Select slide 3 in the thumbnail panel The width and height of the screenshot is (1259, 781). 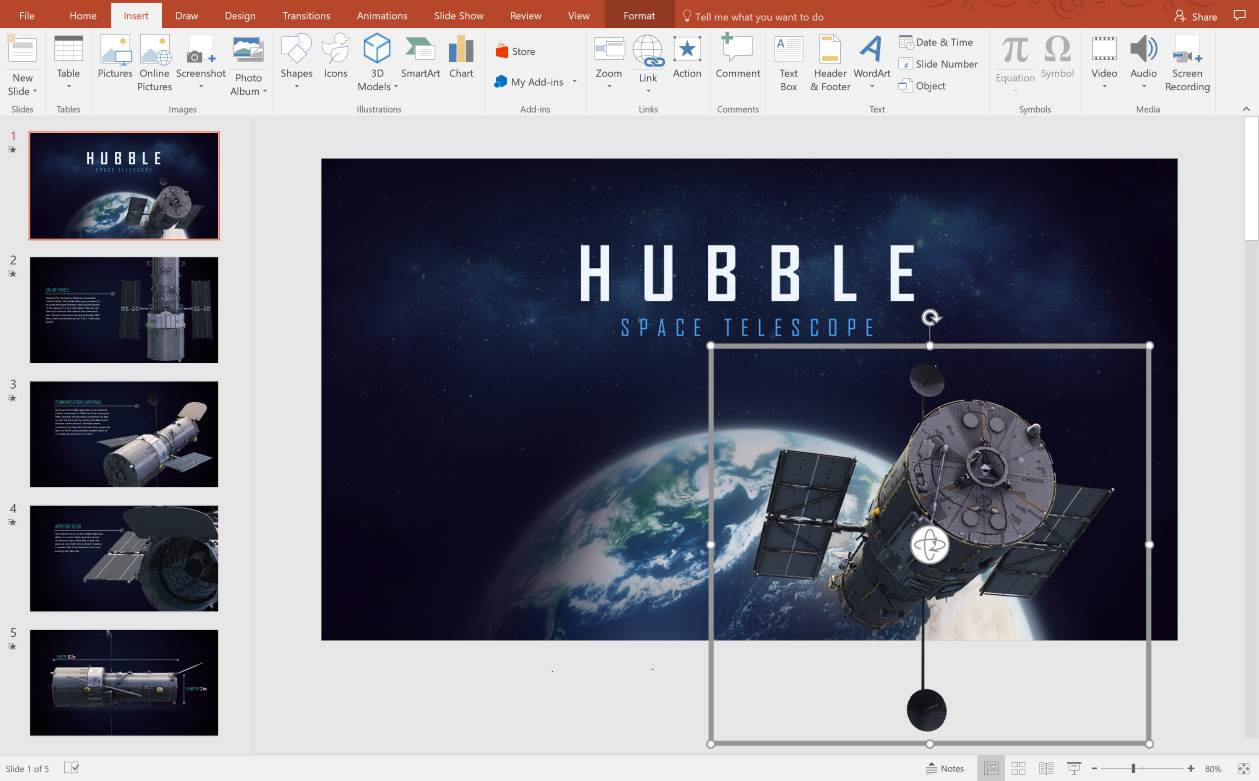pyautogui.click(x=124, y=434)
